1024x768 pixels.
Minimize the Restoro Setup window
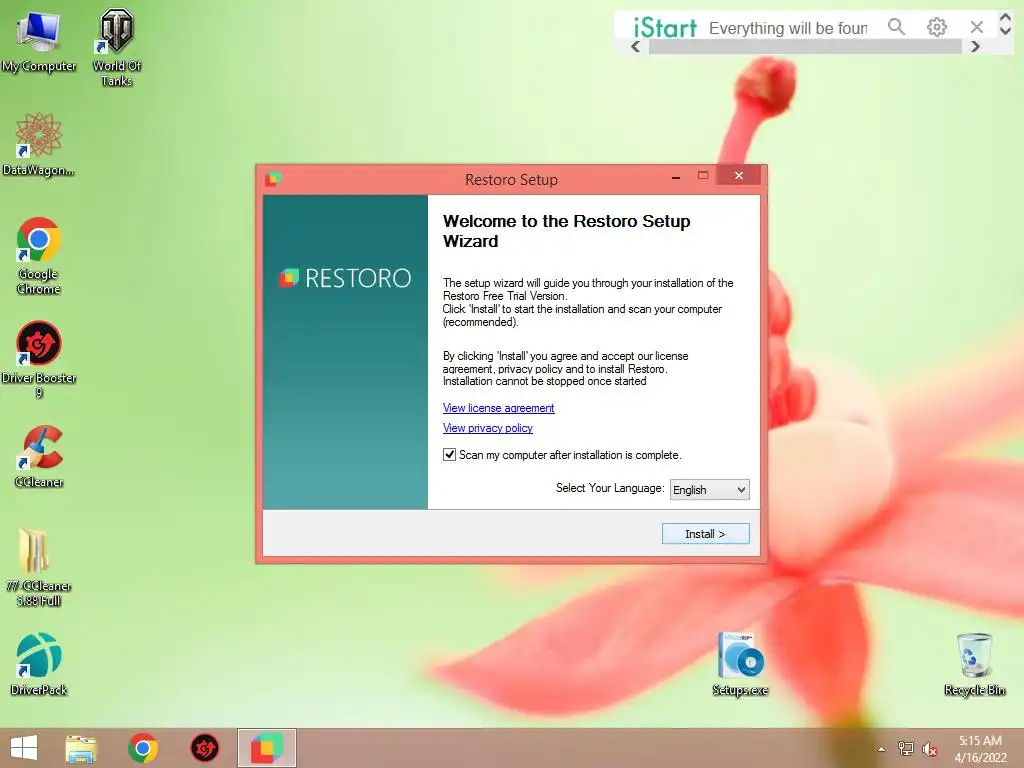[x=676, y=176]
